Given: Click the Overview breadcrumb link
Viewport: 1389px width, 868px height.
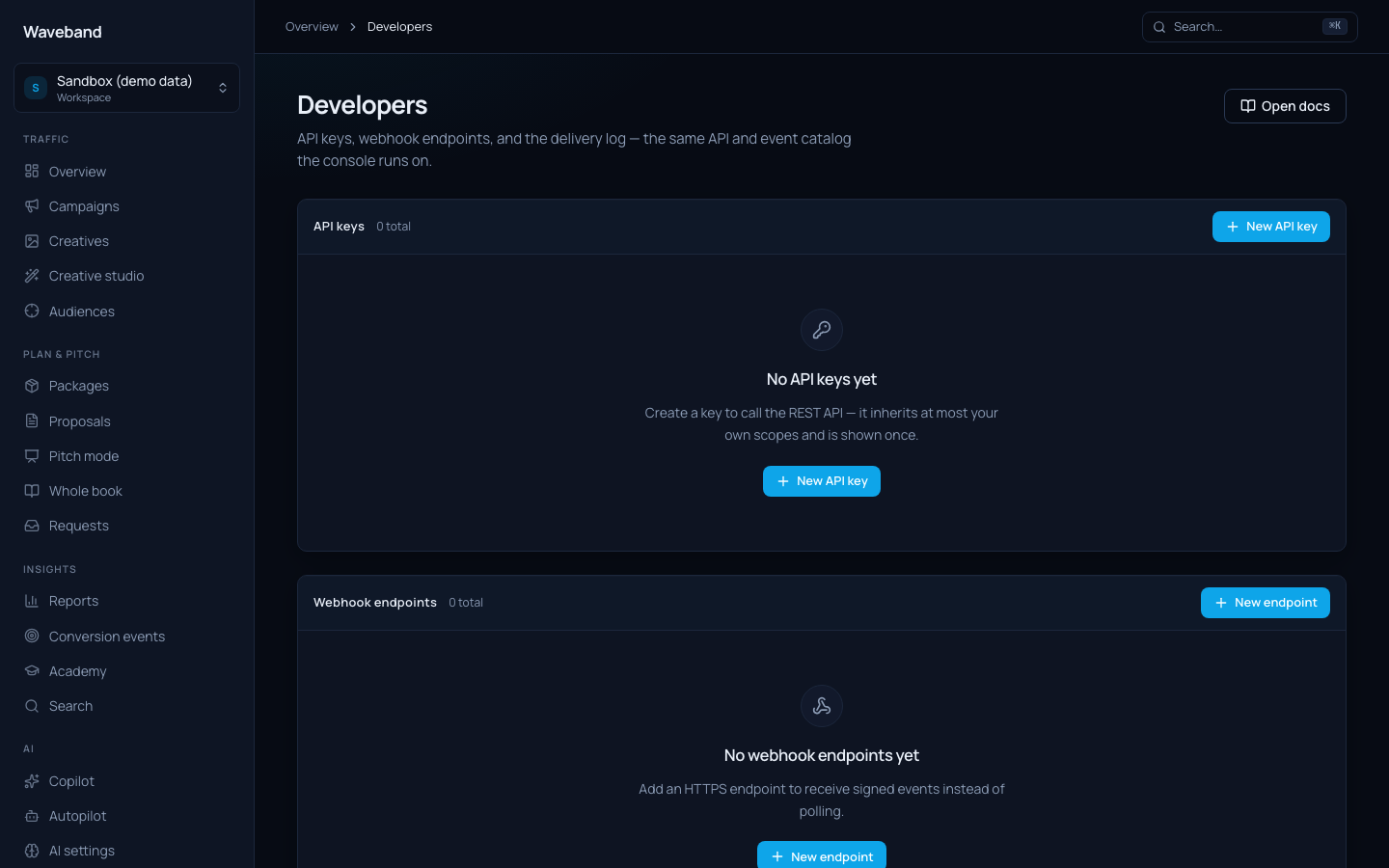Looking at the screenshot, I should point(312,27).
